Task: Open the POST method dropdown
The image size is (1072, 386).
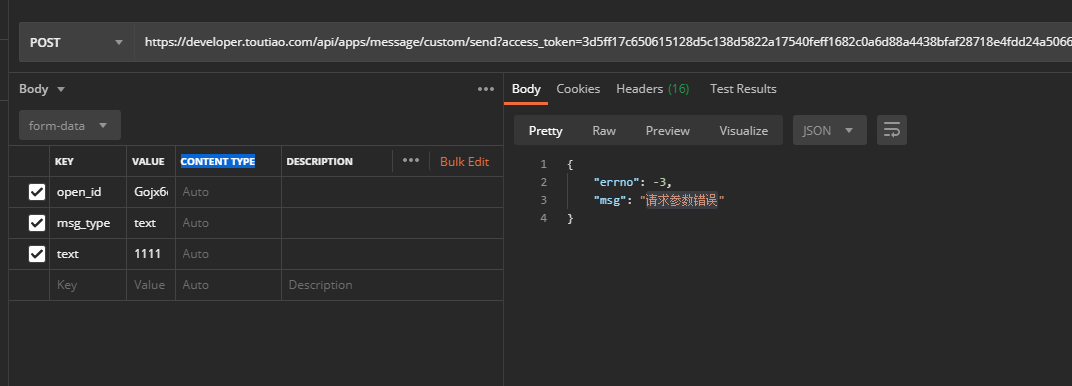Action: 77,42
